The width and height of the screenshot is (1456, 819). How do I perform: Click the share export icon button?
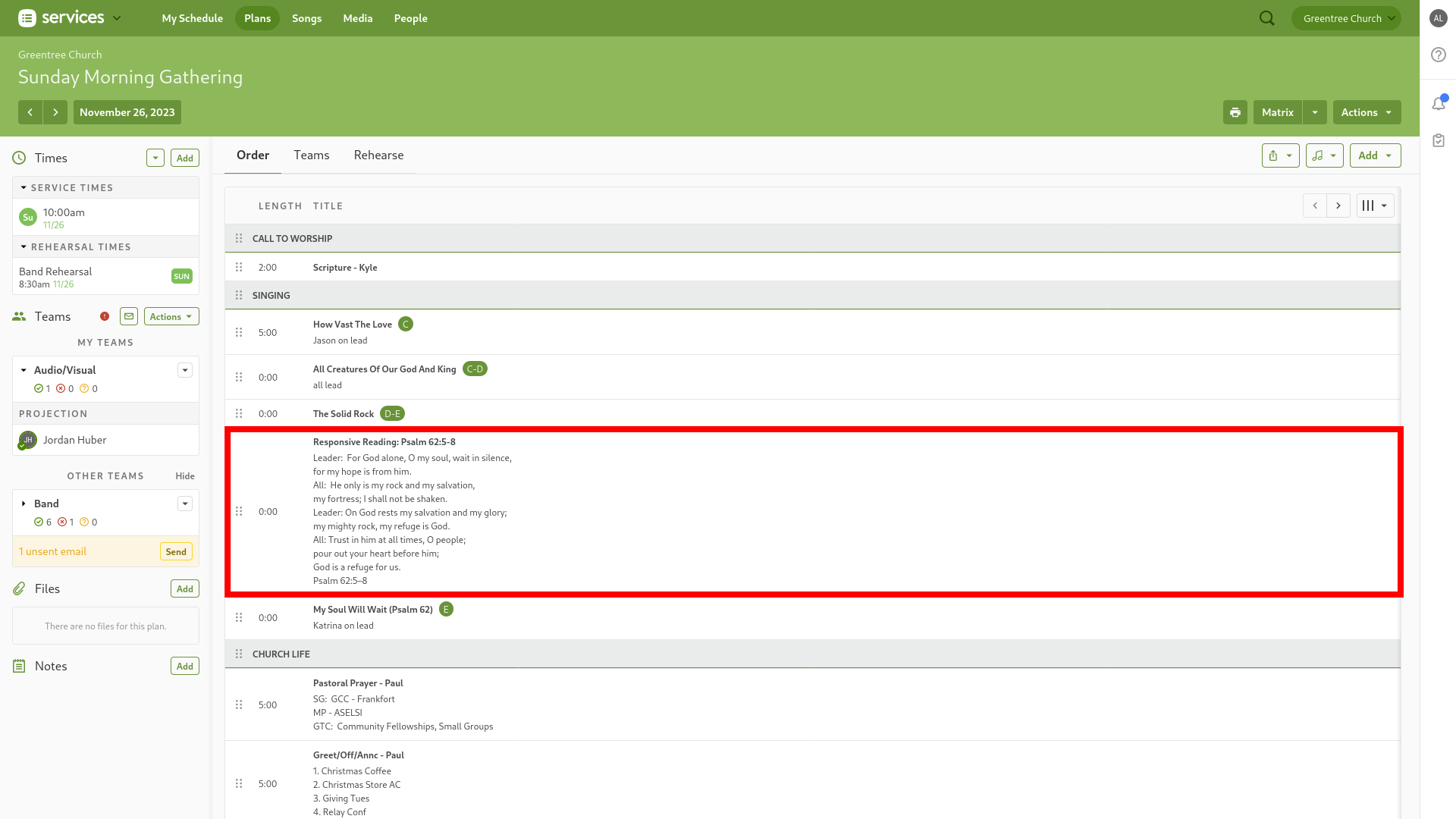pos(1280,155)
